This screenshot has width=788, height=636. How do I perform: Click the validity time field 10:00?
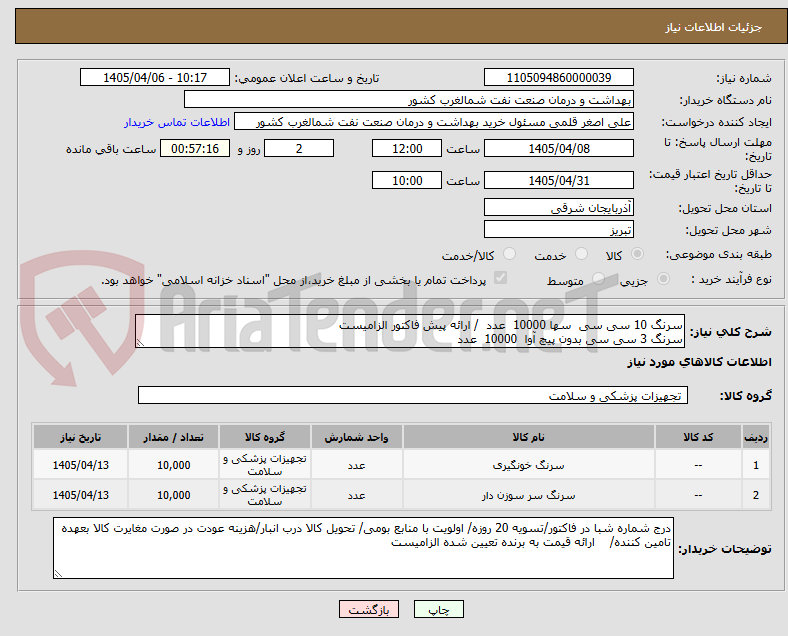pyautogui.click(x=407, y=180)
